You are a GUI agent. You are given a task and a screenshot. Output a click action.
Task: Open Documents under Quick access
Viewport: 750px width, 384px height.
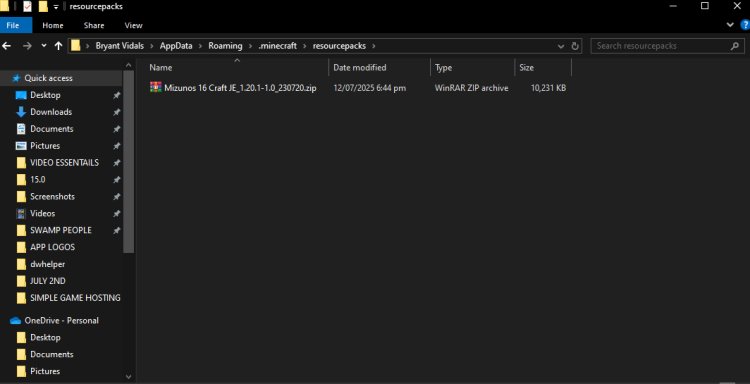[52, 129]
